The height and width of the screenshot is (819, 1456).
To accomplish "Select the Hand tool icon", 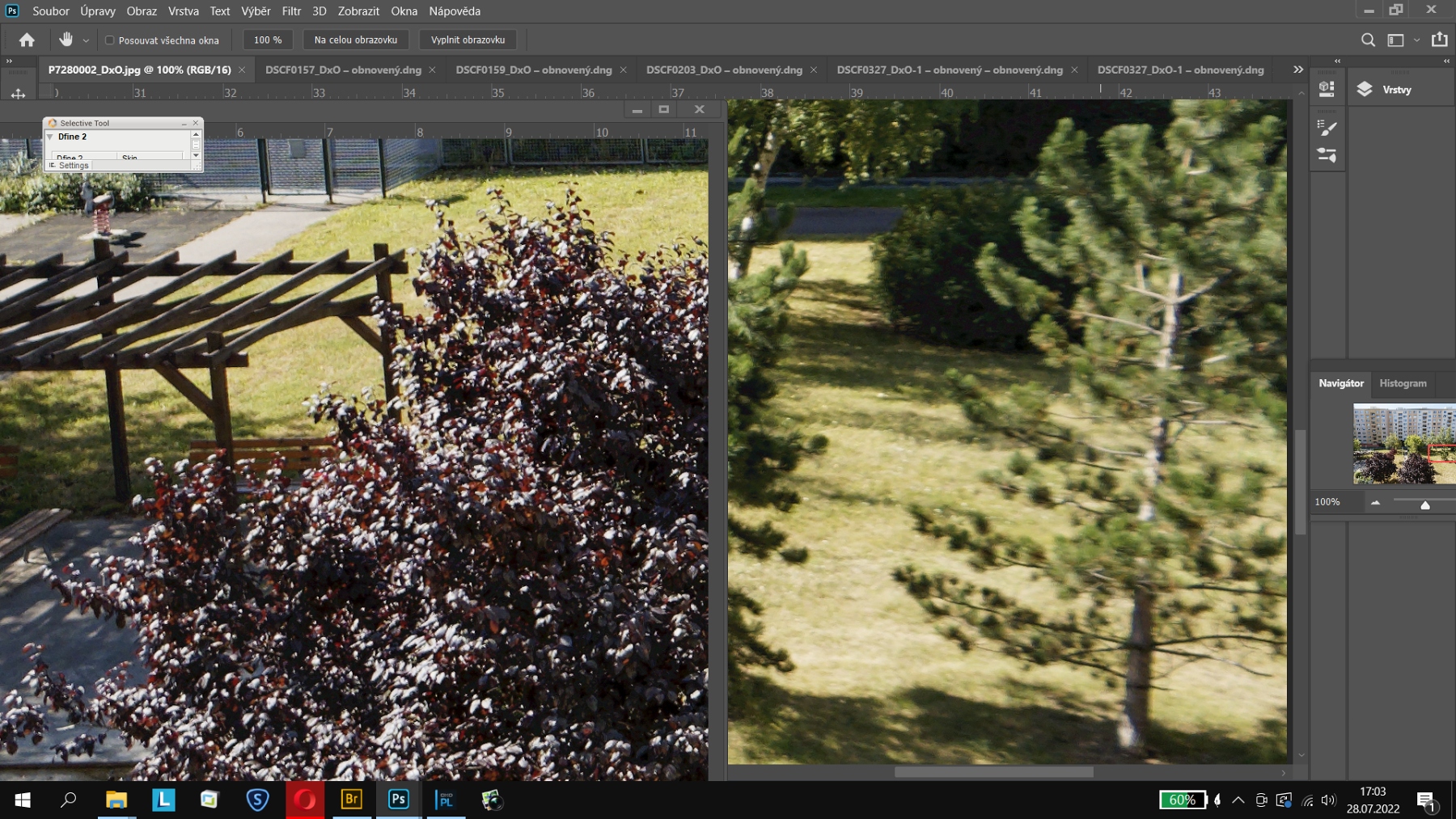I will [x=66, y=40].
